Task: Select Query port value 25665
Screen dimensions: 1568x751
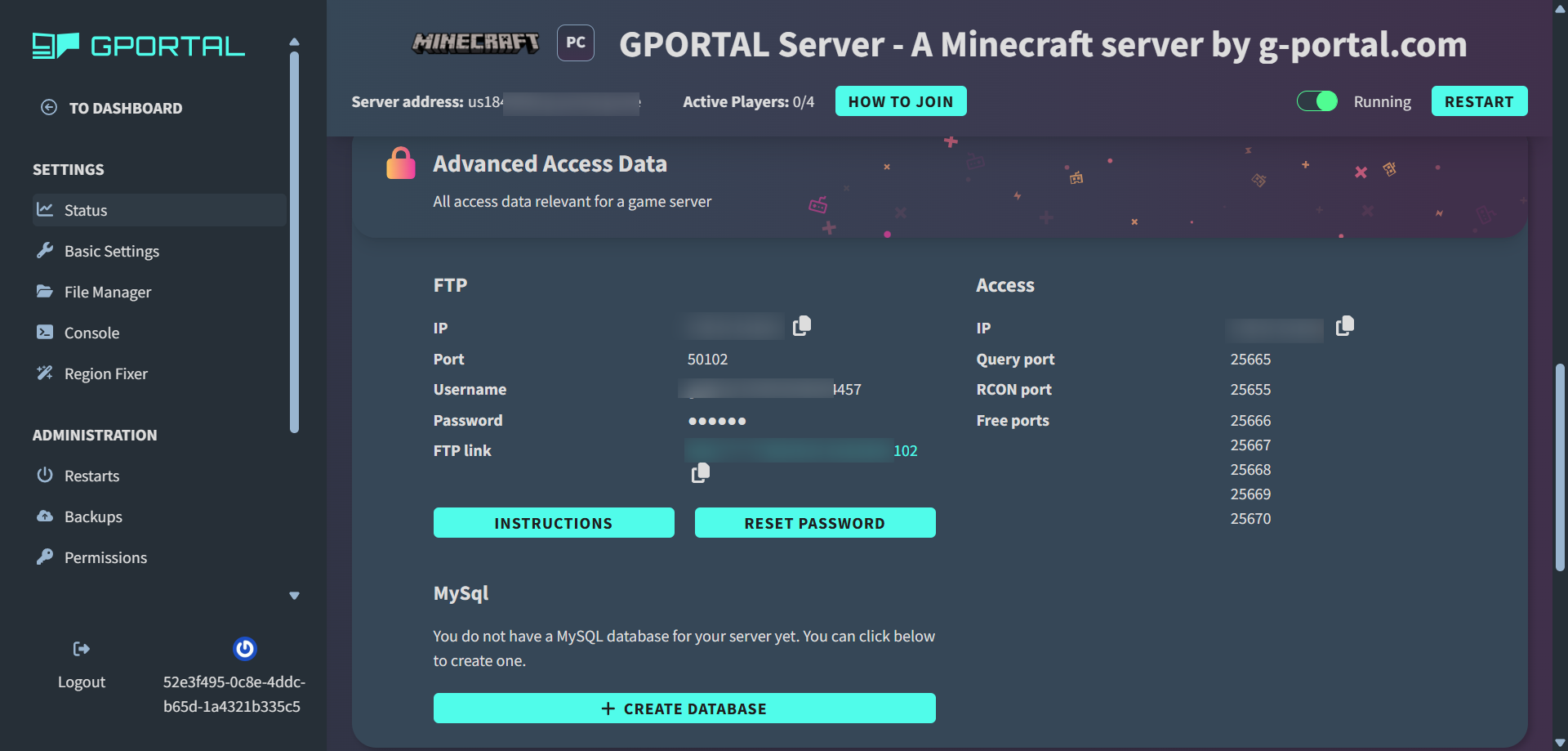Action: (1250, 359)
